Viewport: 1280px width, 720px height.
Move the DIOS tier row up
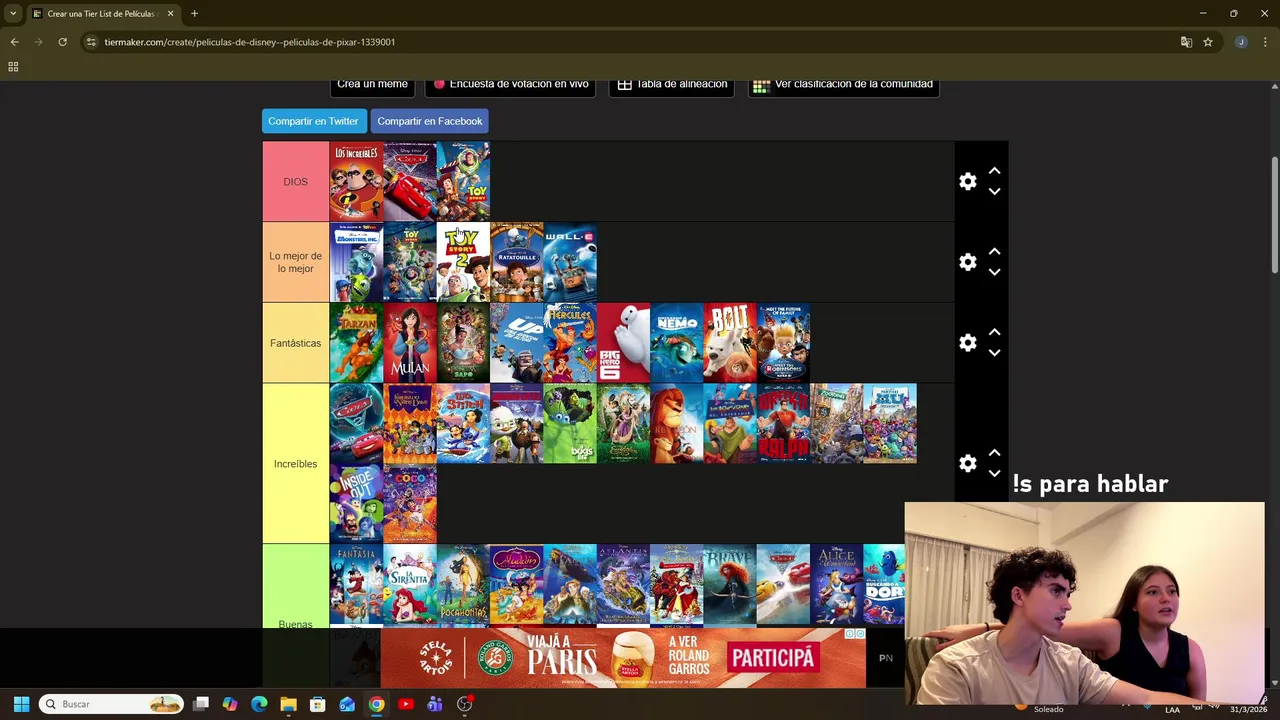994,172
